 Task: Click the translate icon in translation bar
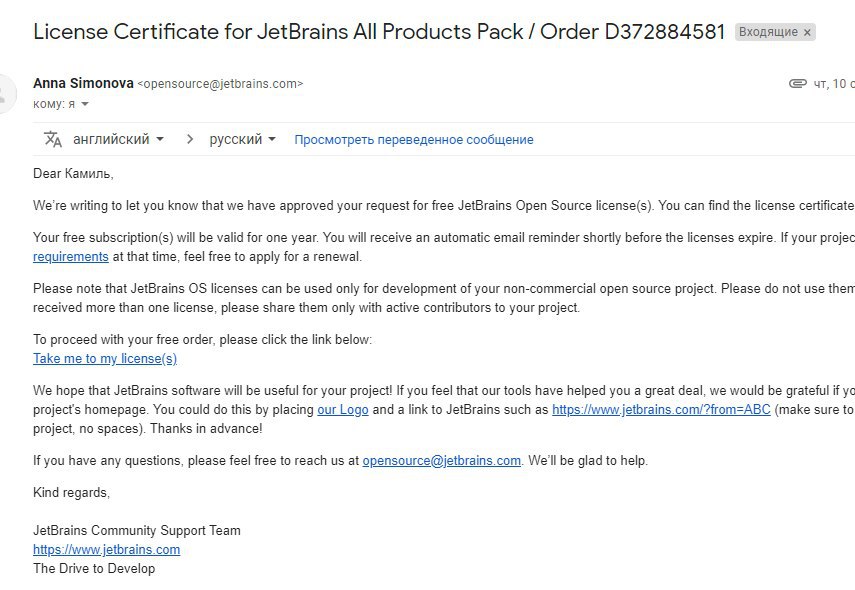click(53, 140)
